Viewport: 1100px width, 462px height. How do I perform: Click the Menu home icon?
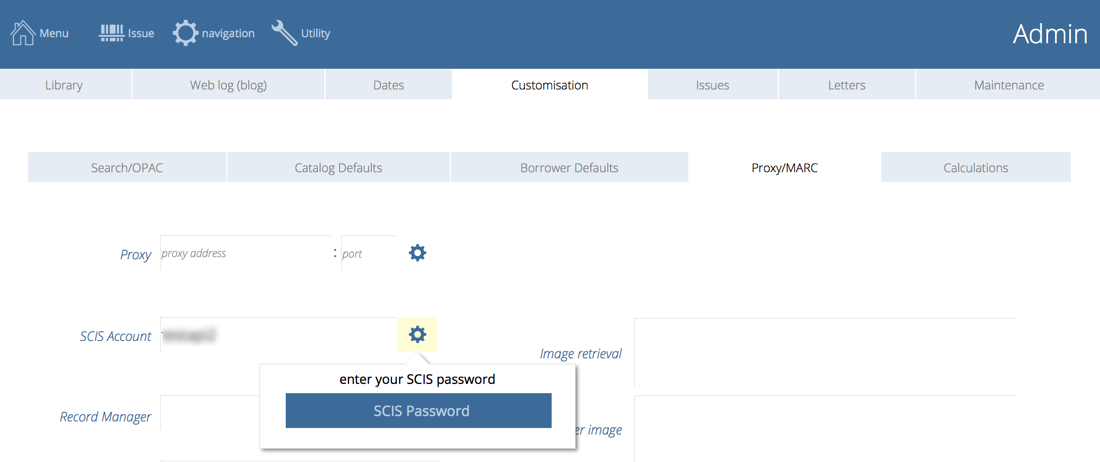point(22,33)
